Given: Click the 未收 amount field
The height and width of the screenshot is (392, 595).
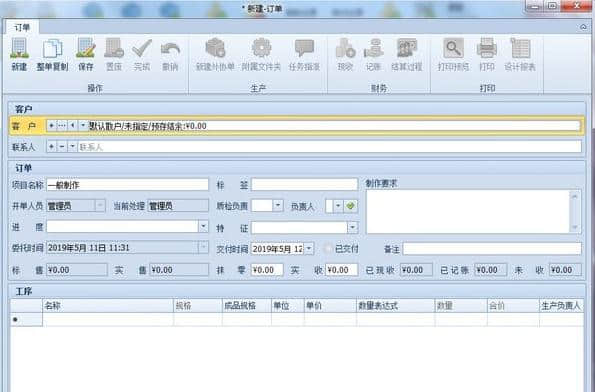Looking at the screenshot, I should (x=565, y=270).
